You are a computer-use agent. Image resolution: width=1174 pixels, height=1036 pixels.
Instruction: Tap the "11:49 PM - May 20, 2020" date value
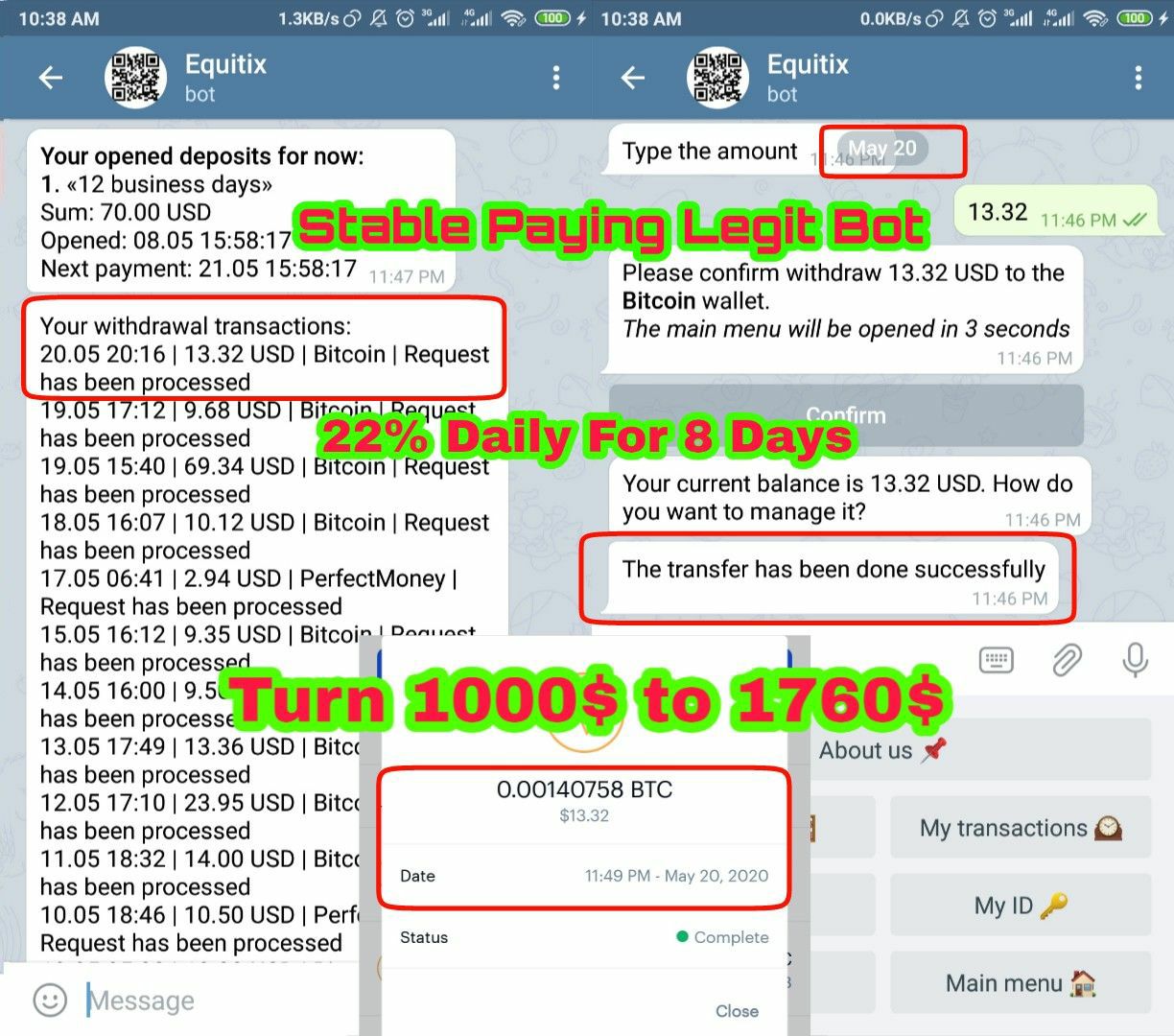[x=677, y=876]
